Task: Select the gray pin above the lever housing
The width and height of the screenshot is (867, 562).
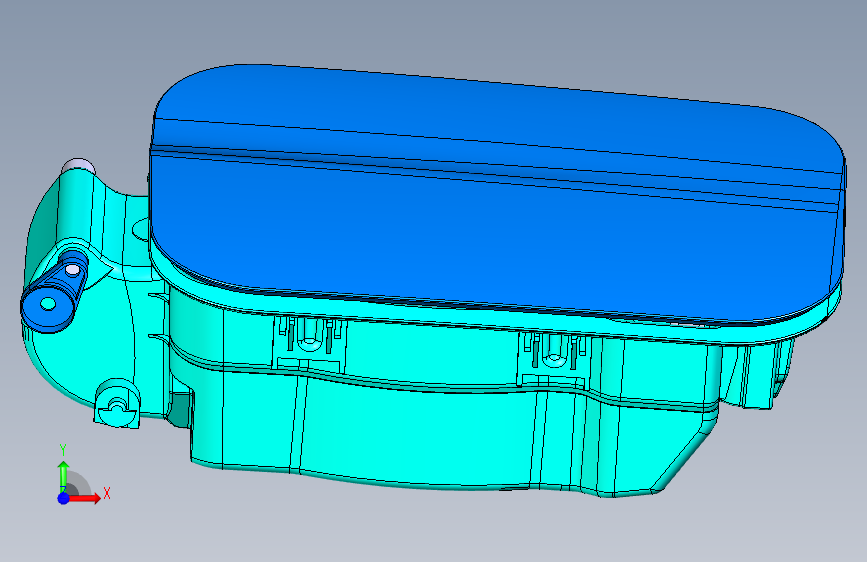Action: point(79,165)
